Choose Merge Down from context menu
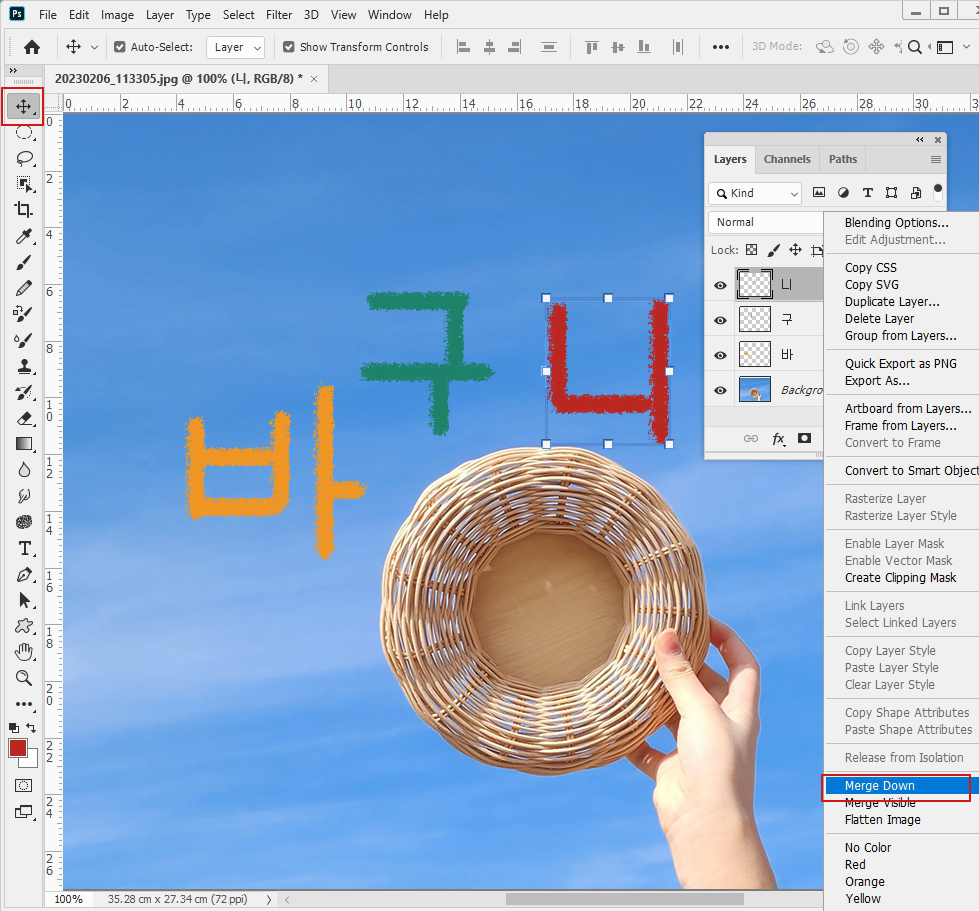 902,785
